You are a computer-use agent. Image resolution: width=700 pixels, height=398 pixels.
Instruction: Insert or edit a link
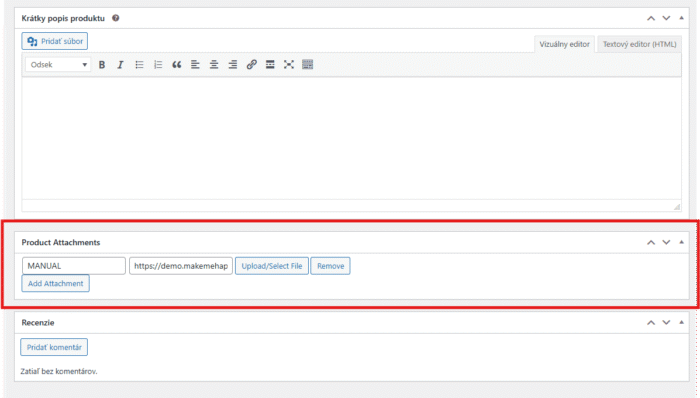[x=251, y=65]
